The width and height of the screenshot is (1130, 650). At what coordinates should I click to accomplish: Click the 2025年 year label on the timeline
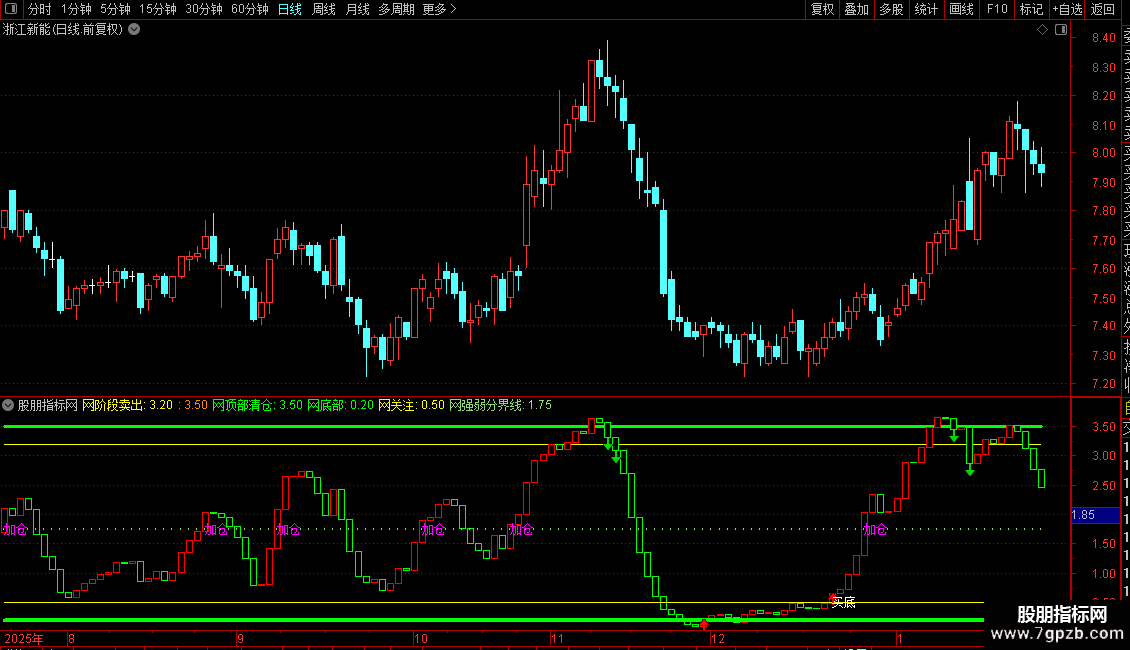click(24, 638)
